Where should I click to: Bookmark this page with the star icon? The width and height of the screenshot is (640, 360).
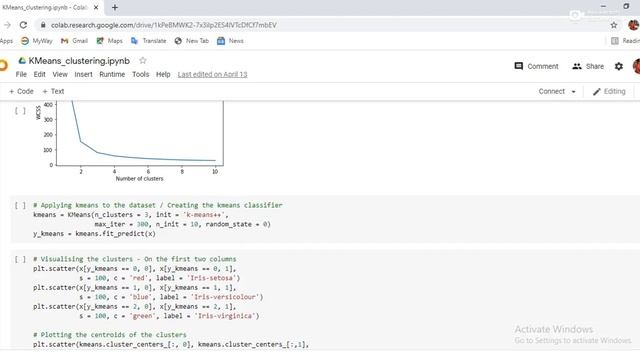(x=613, y=25)
